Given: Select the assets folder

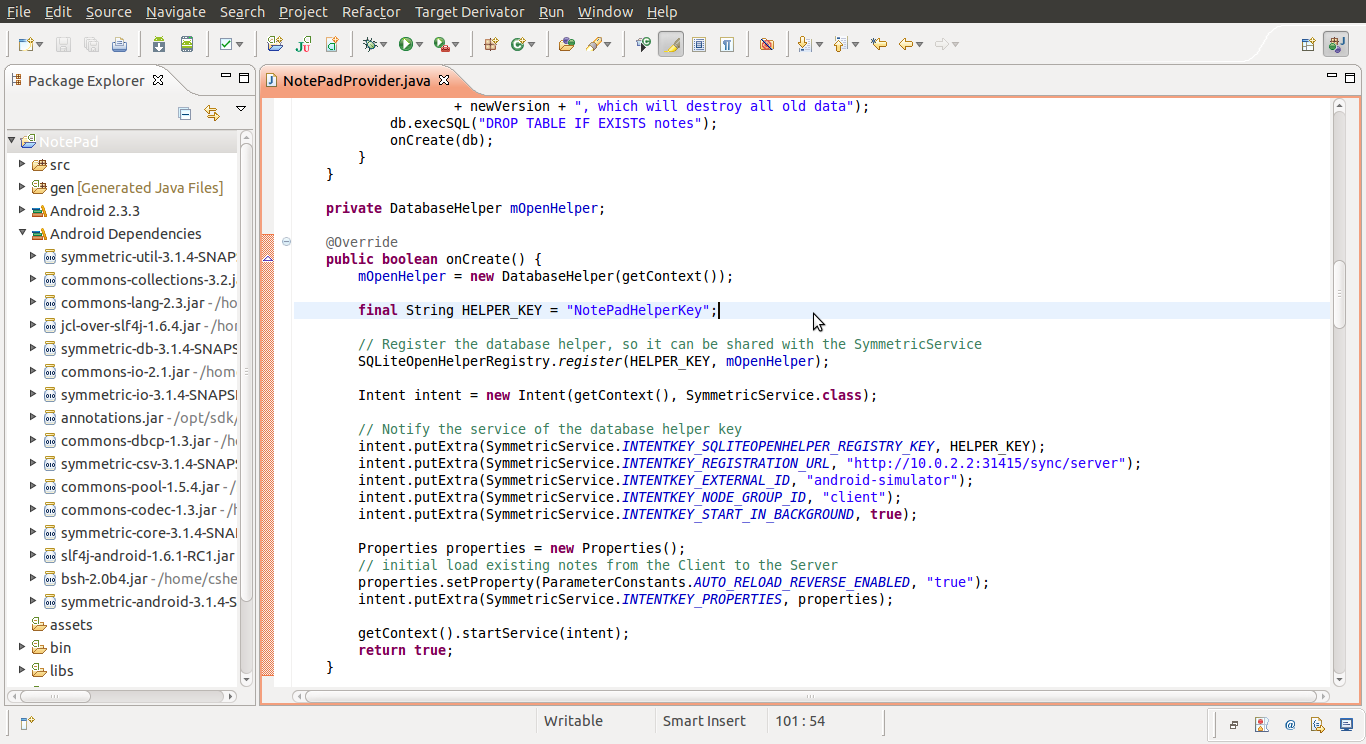Looking at the screenshot, I should (x=71, y=624).
